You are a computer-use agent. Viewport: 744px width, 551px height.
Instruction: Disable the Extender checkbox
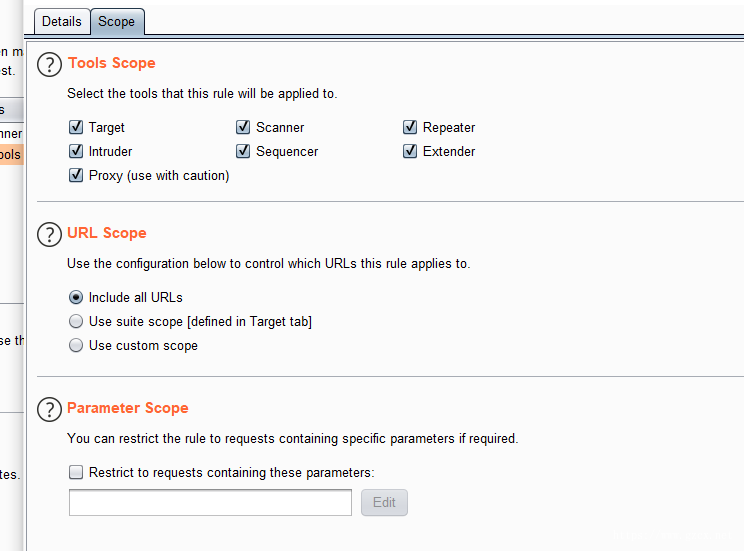click(410, 151)
